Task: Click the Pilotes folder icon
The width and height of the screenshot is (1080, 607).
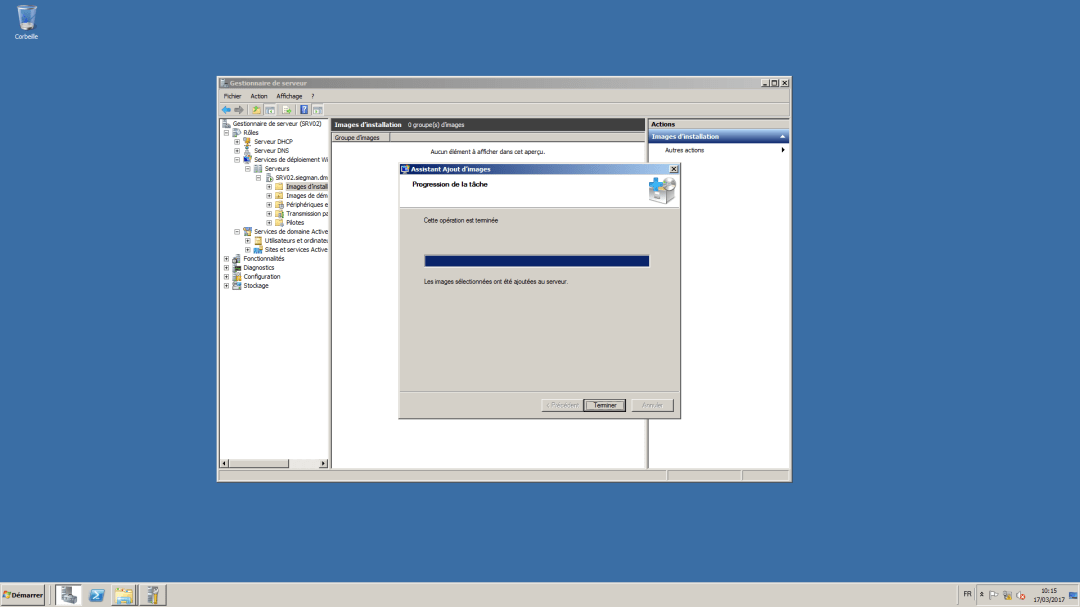Action: click(x=277, y=223)
